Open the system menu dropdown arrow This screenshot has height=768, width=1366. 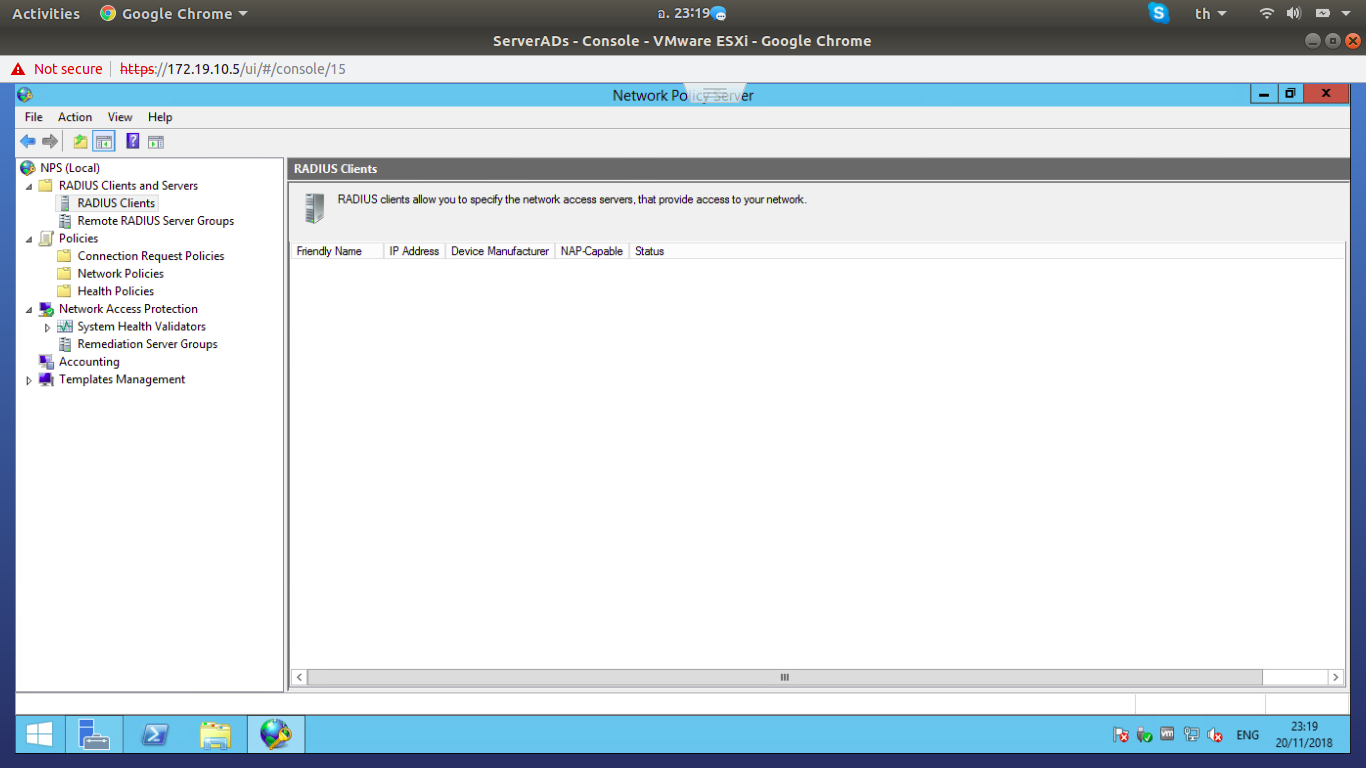(1345, 14)
